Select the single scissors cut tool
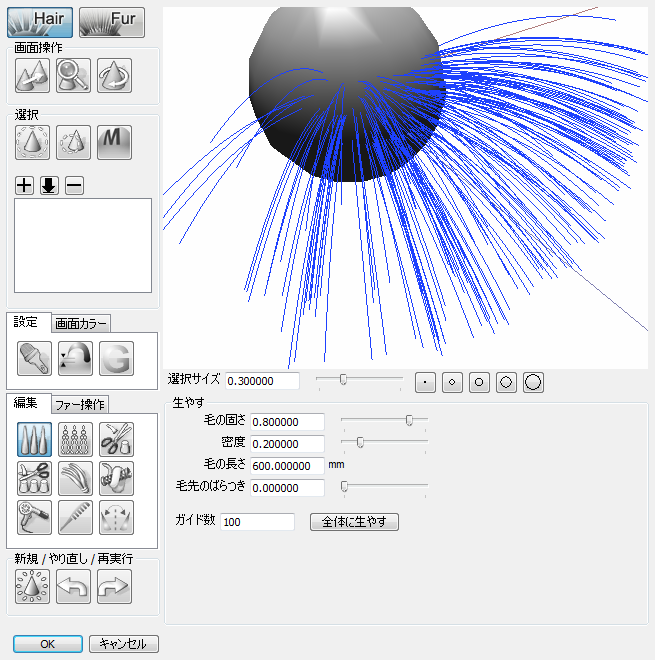This screenshot has width=655, height=660. click(x=117, y=439)
